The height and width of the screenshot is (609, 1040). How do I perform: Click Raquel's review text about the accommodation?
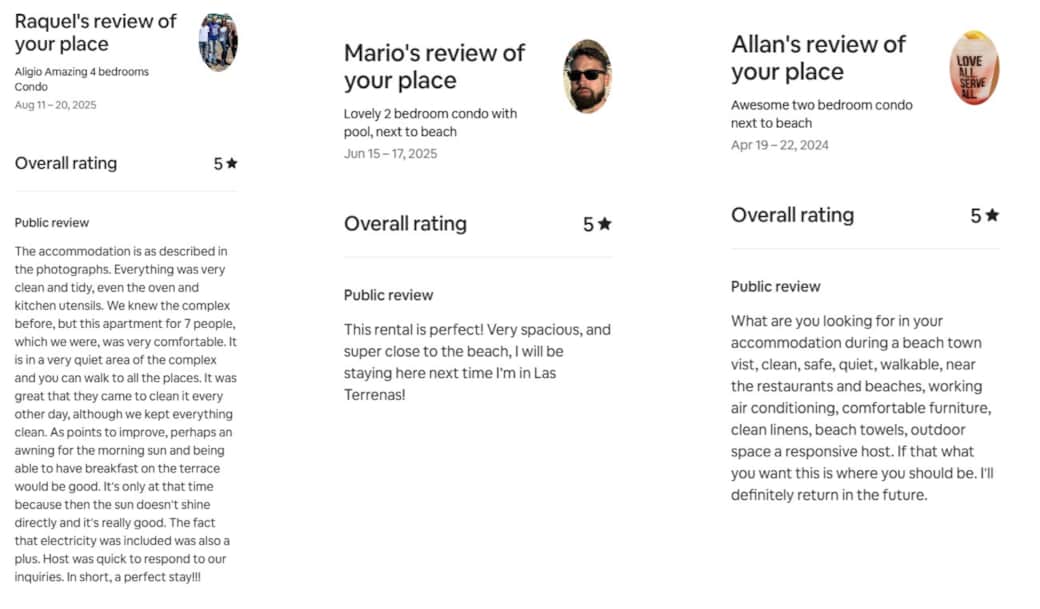click(124, 413)
